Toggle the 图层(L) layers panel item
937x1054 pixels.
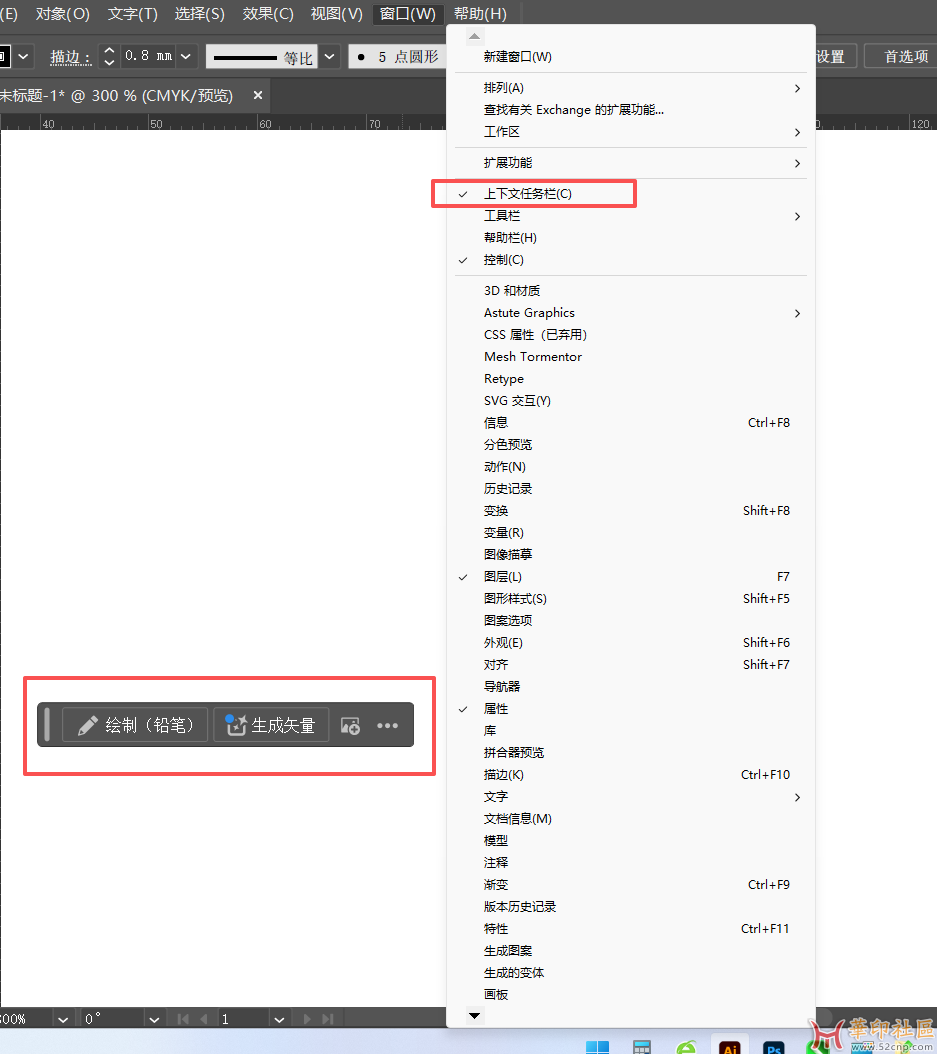click(x=503, y=577)
